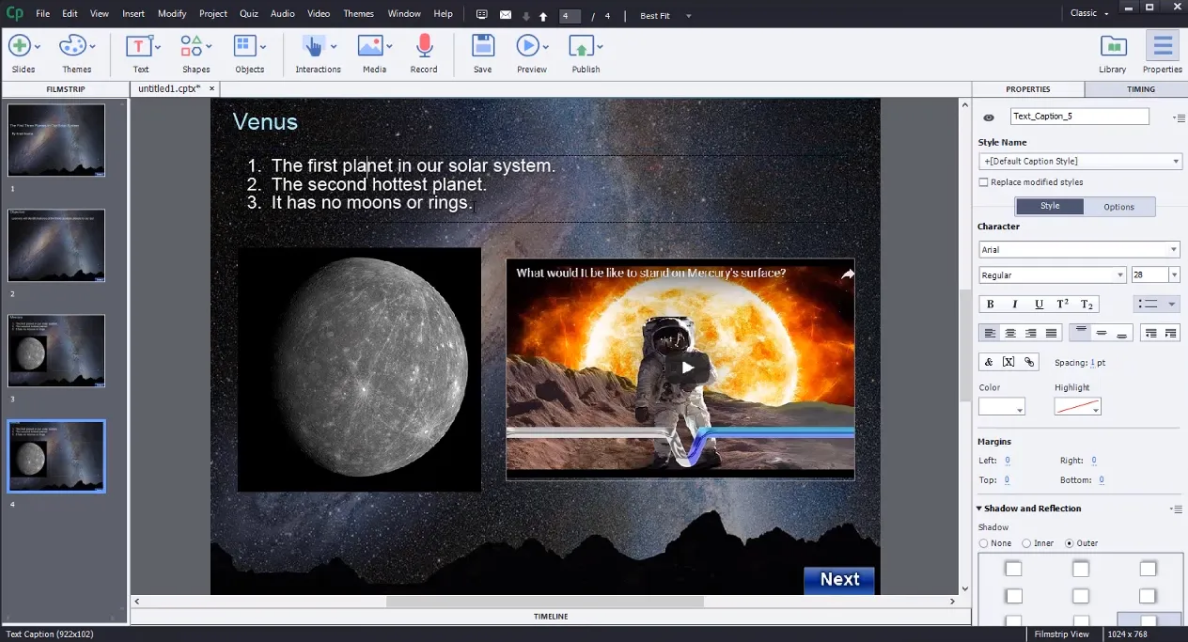Screen dimensions: 1188x642
Task: Increase text indent
Action: click(x=1171, y=334)
